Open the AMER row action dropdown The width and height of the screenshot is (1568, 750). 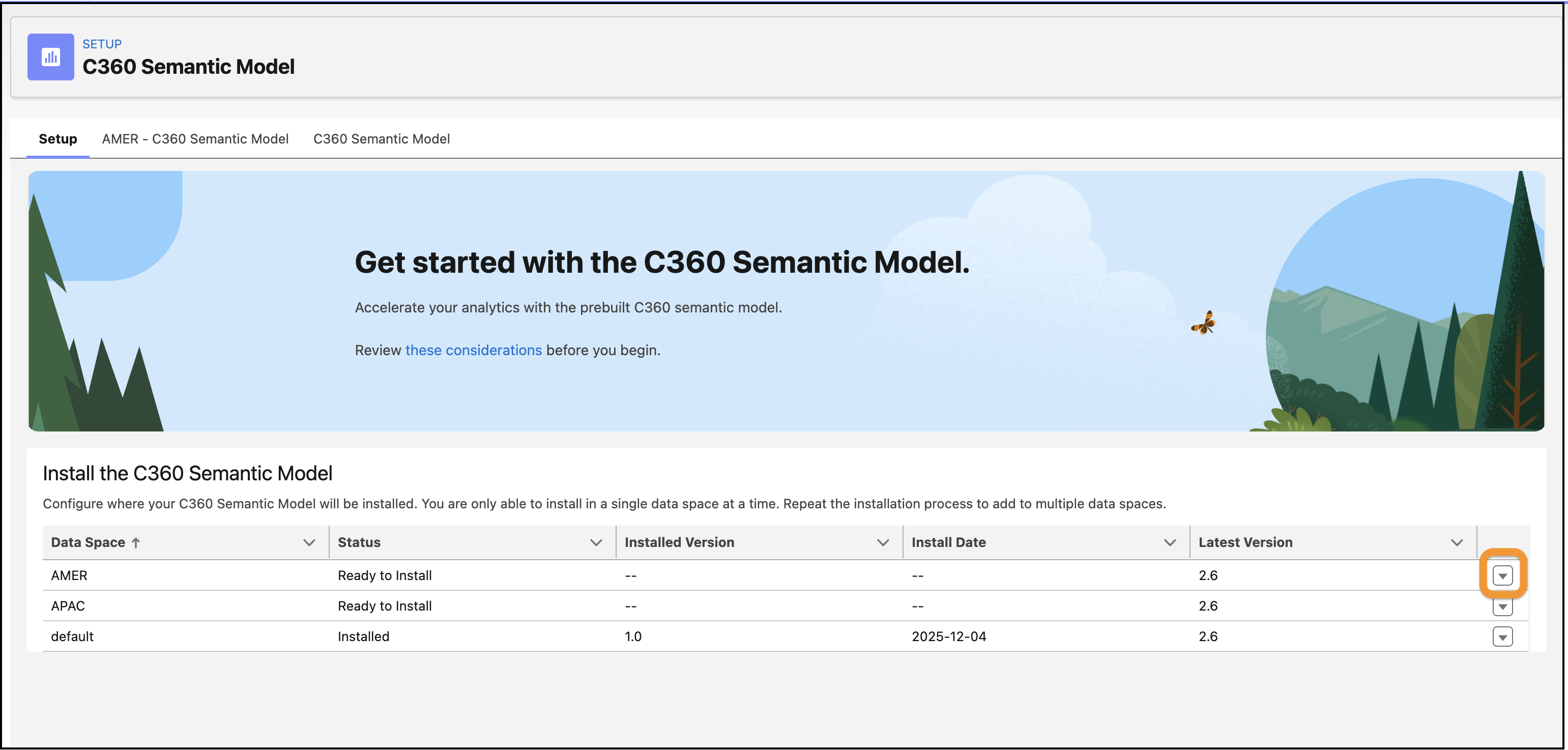pos(1502,575)
